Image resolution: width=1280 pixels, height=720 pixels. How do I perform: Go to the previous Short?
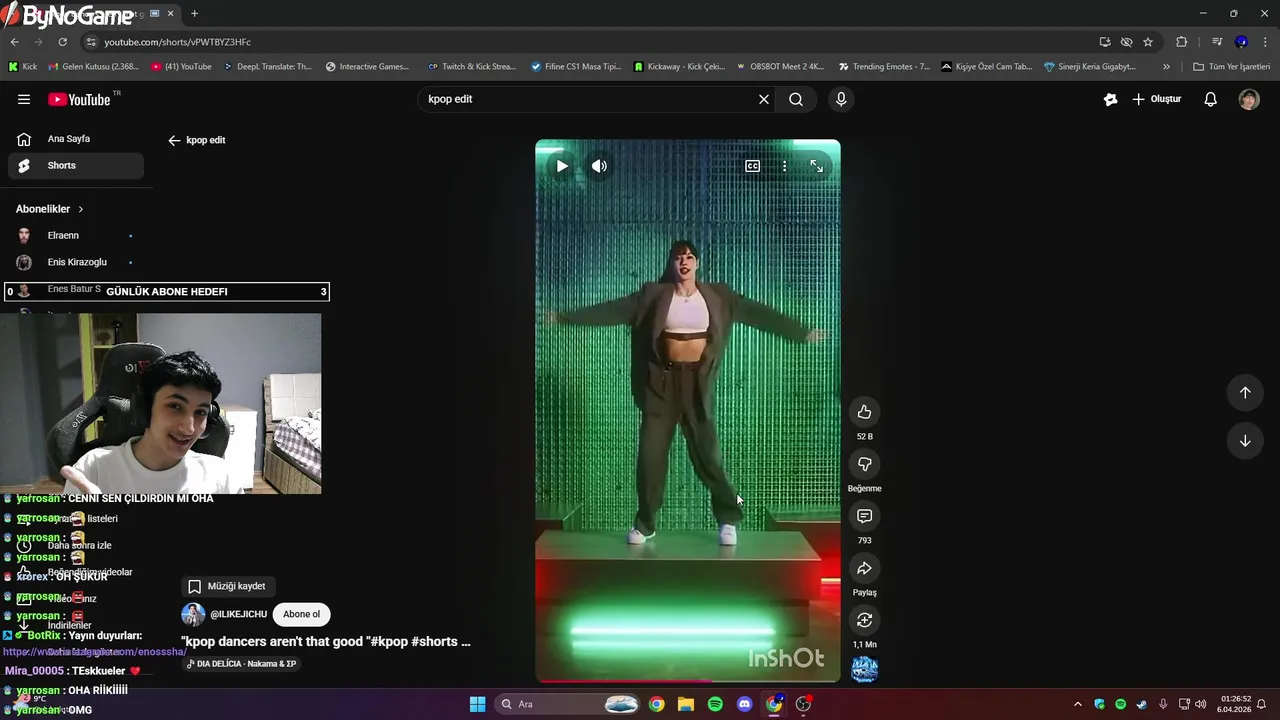coord(1245,393)
